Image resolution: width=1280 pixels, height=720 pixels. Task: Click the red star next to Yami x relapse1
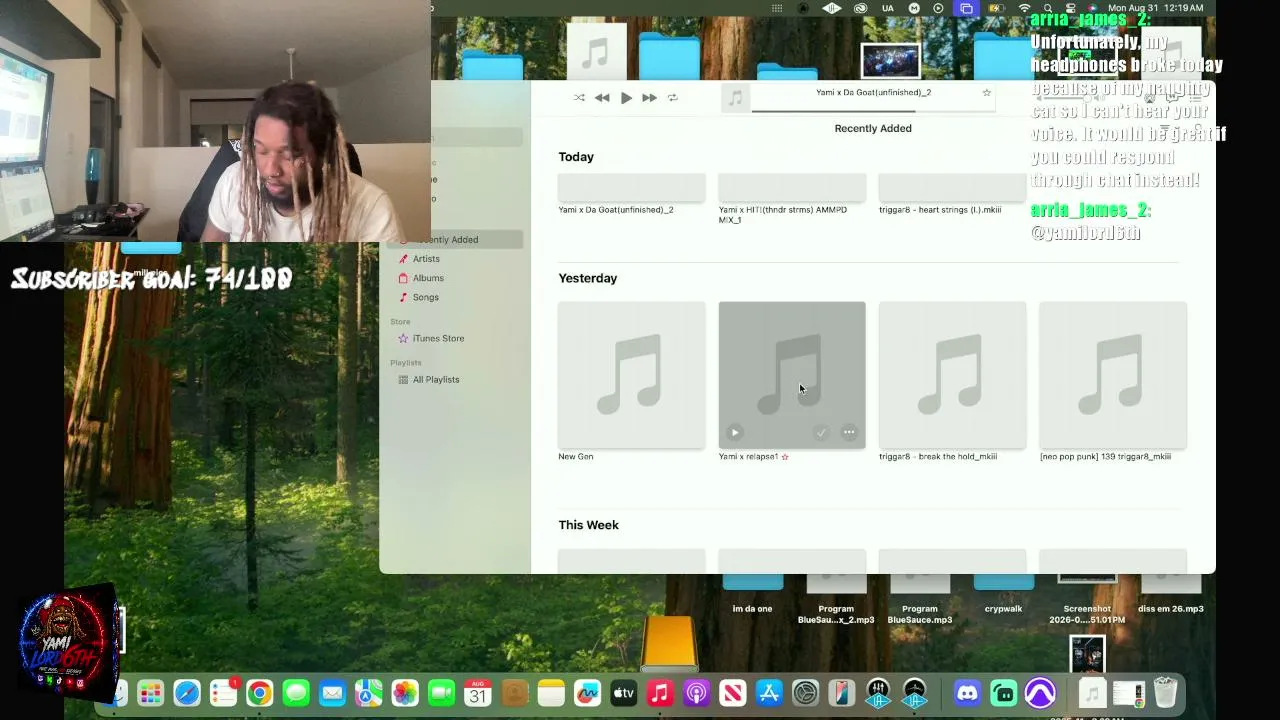point(785,457)
